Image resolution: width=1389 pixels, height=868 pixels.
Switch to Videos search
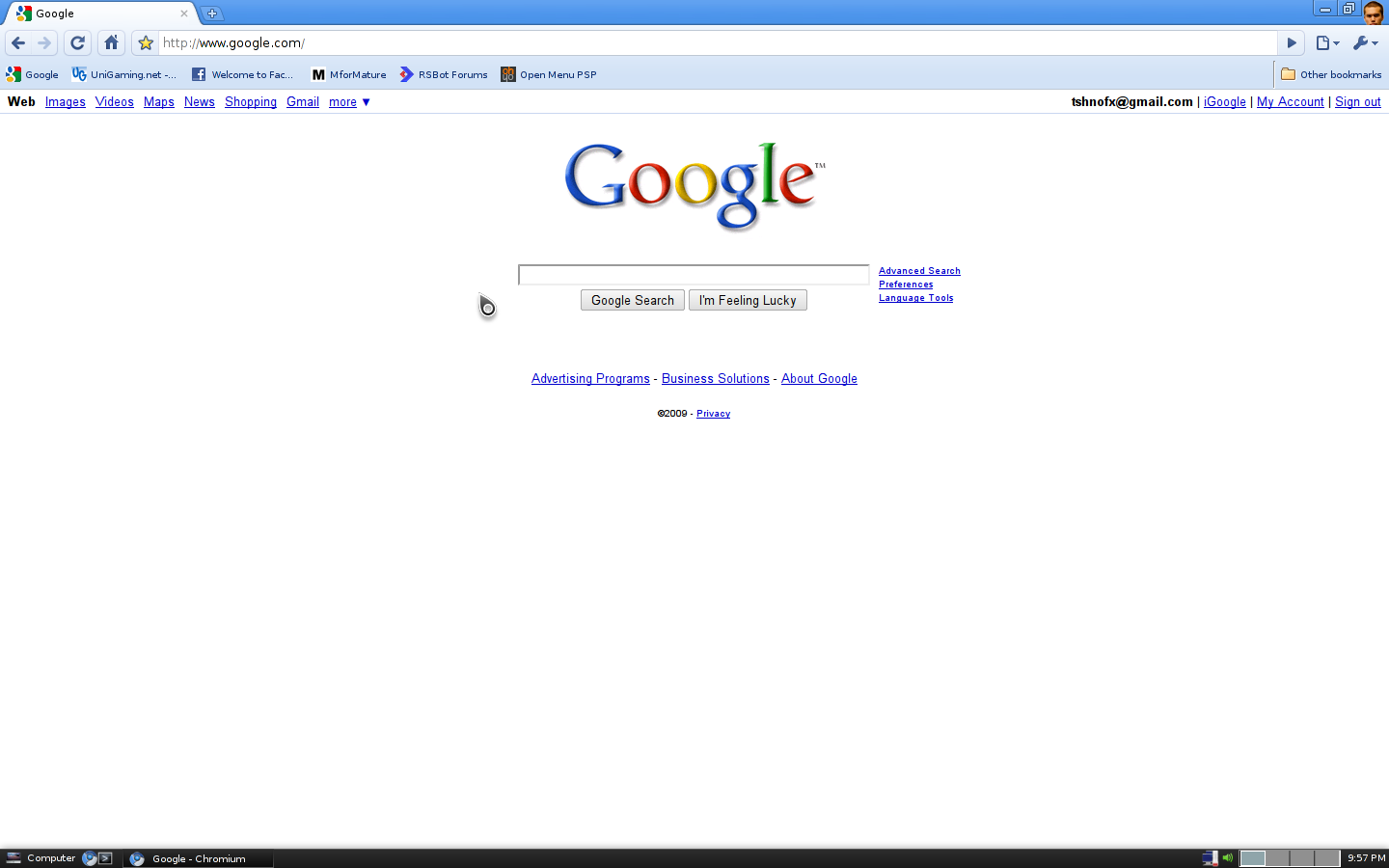[x=115, y=101]
